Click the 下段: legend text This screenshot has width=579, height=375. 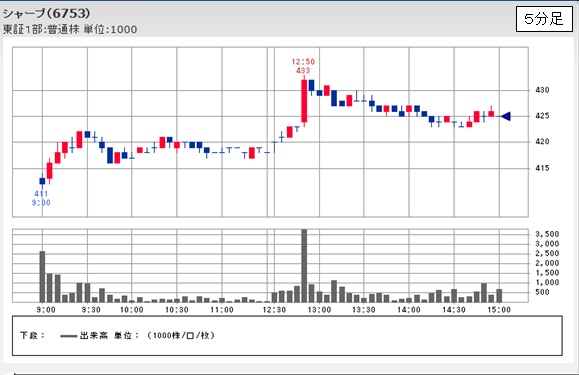(32, 336)
